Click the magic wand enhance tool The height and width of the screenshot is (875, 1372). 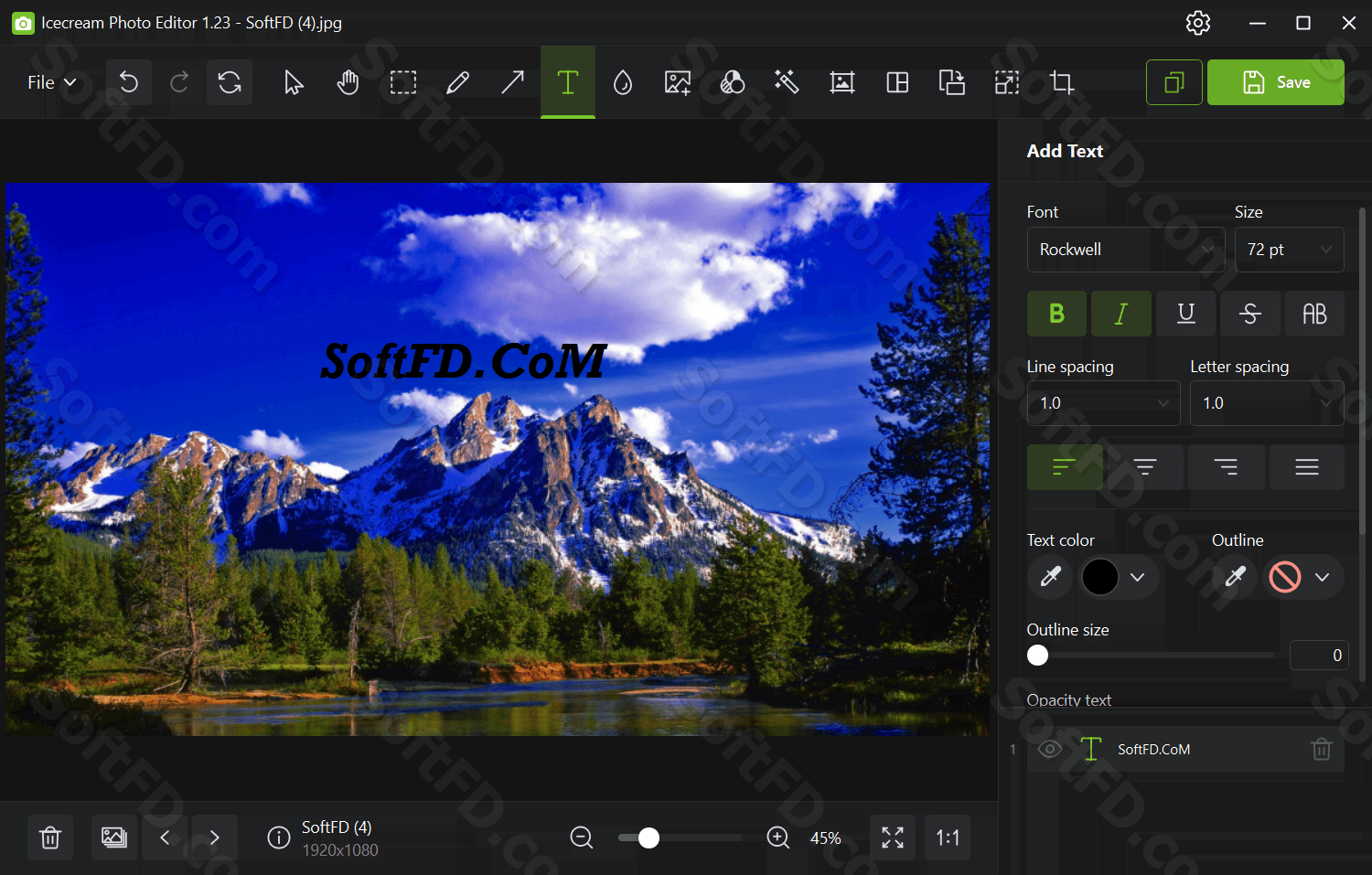[x=787, y=82]
